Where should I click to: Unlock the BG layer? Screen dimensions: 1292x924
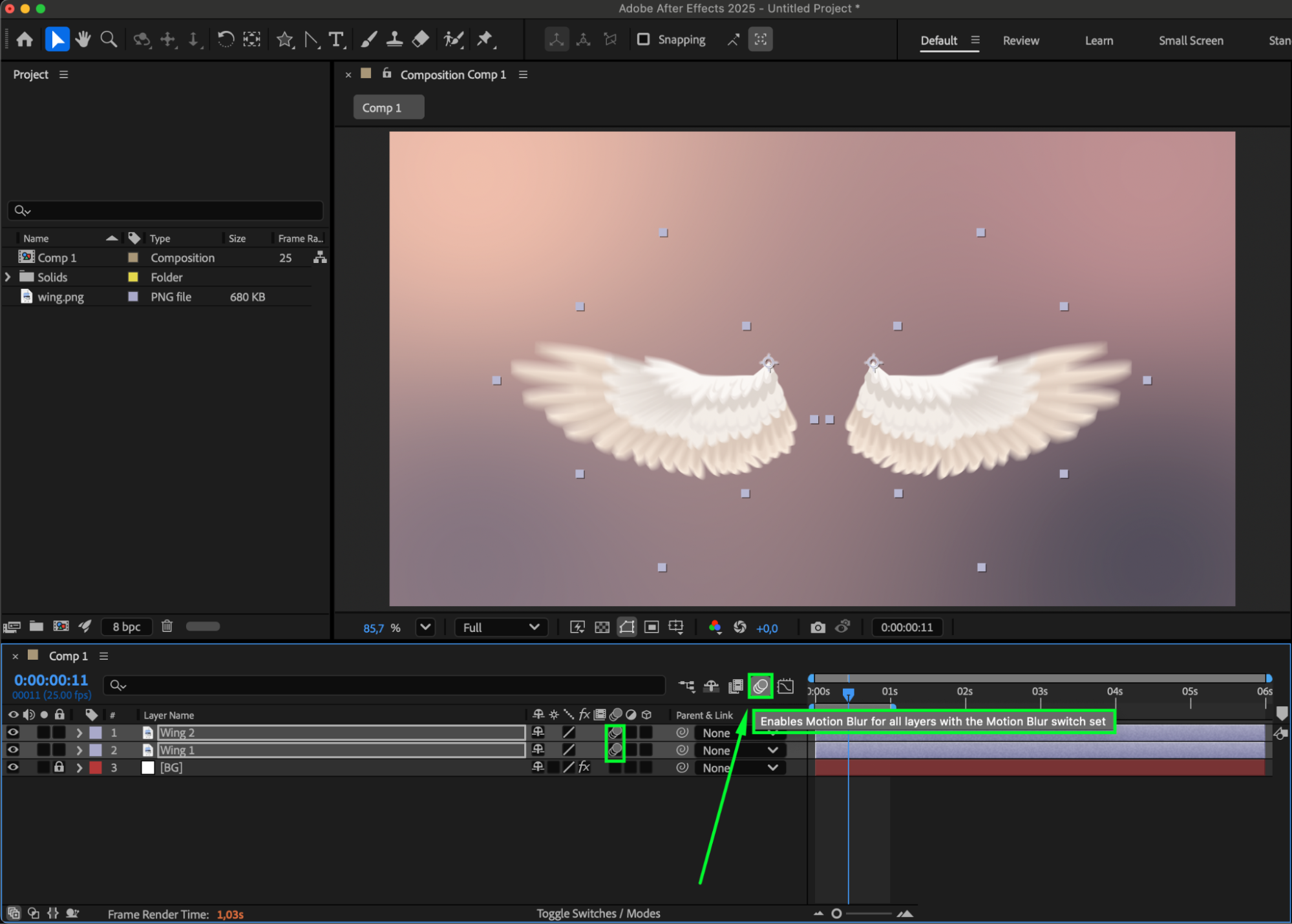59,767
